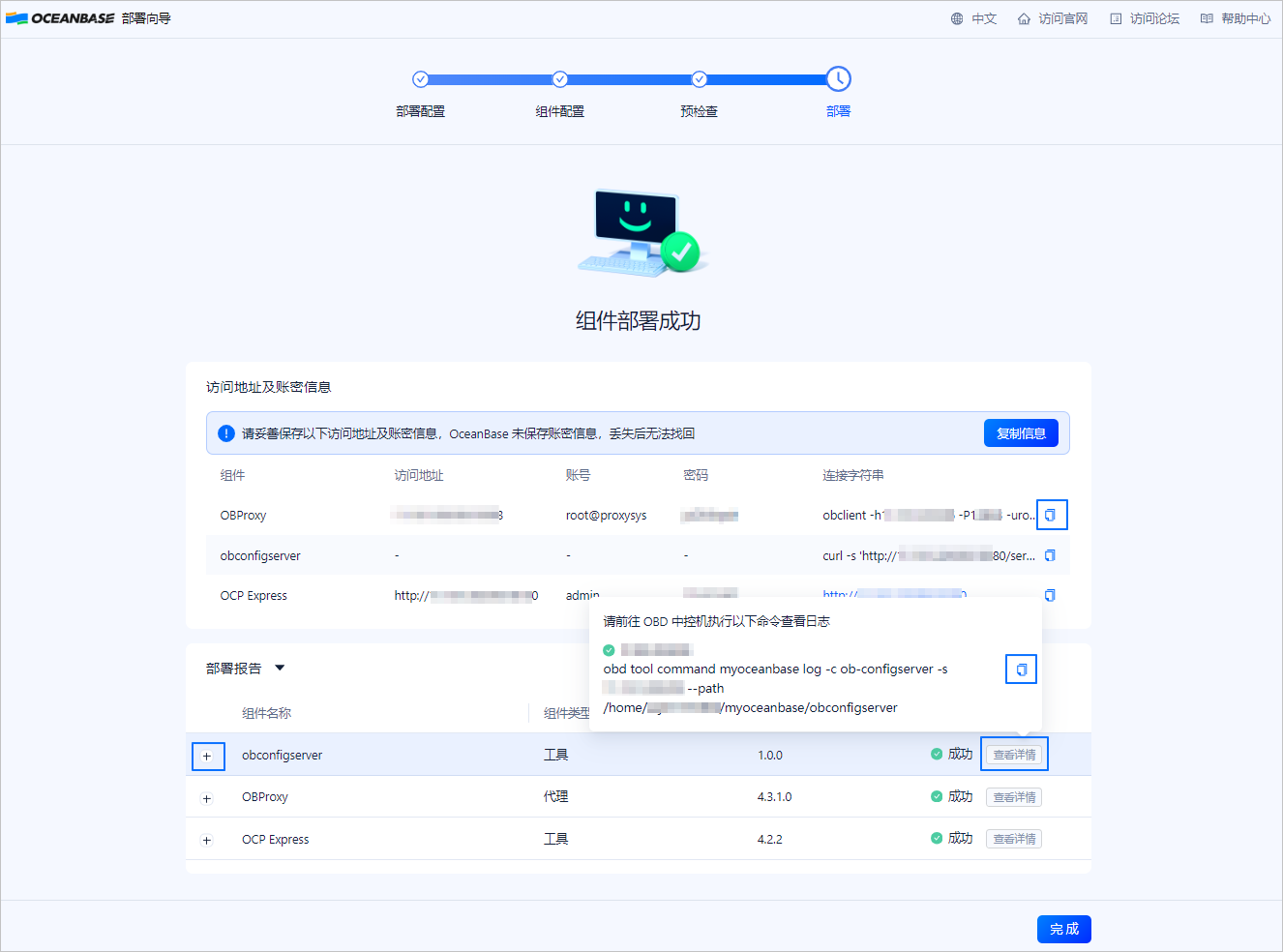The height and width of the screenshot is (952, 1283).
Task: Click the success computer illustration
Action: 641,232
